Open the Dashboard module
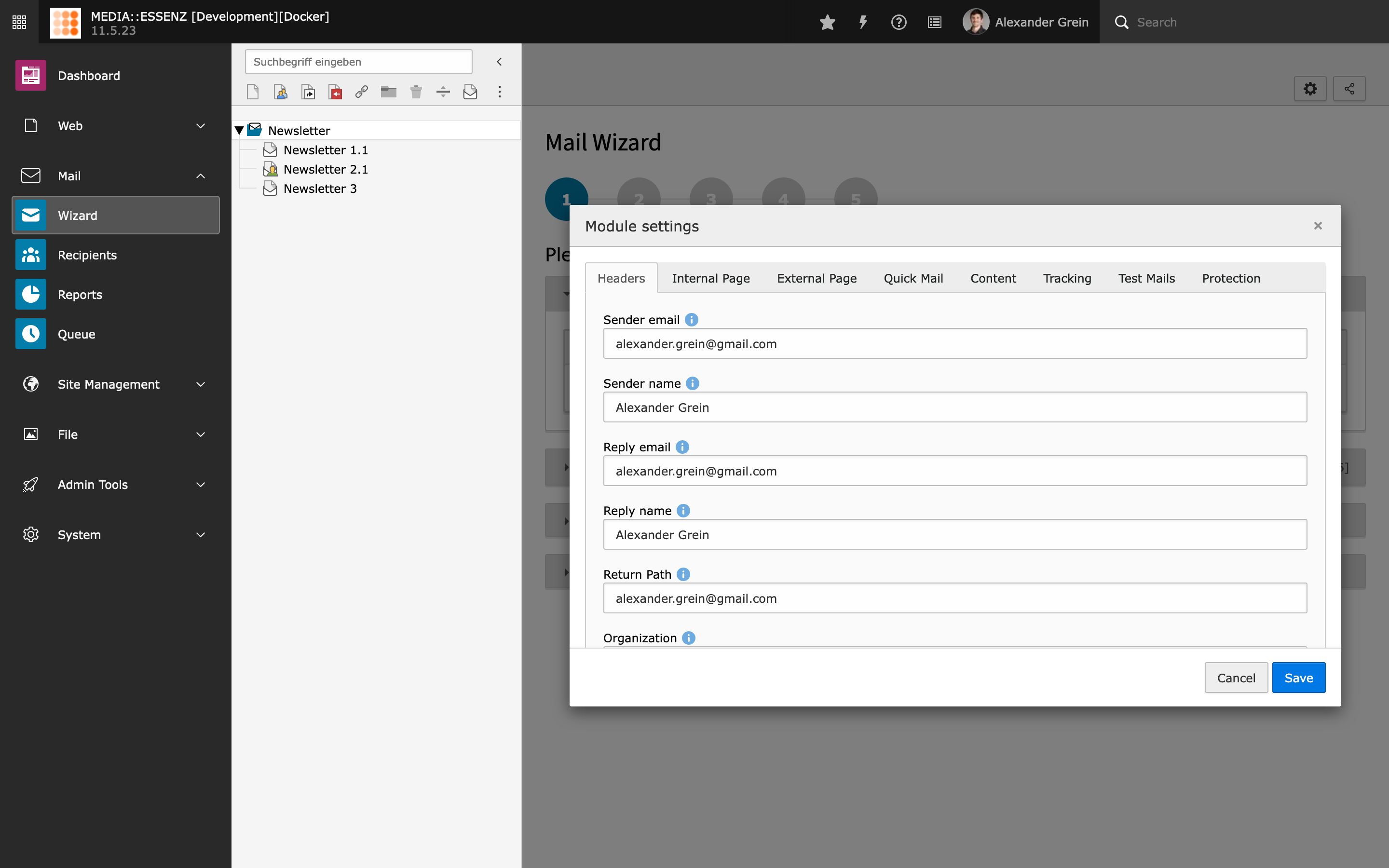This screenshot has width=1389, height=868. coord(115,76)
